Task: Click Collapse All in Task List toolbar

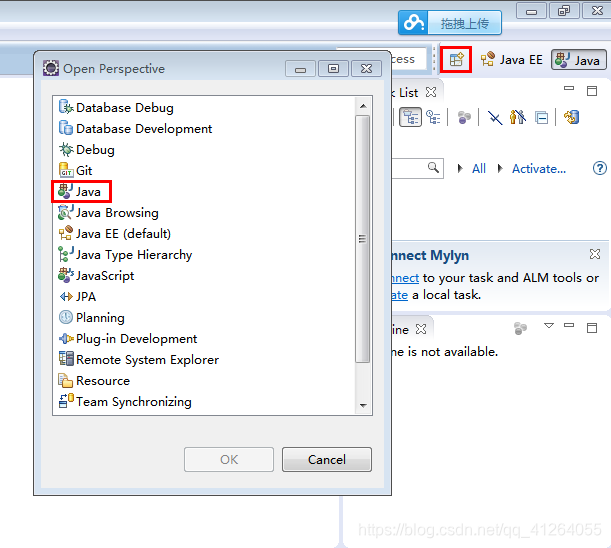Action: tap(541, 117)
